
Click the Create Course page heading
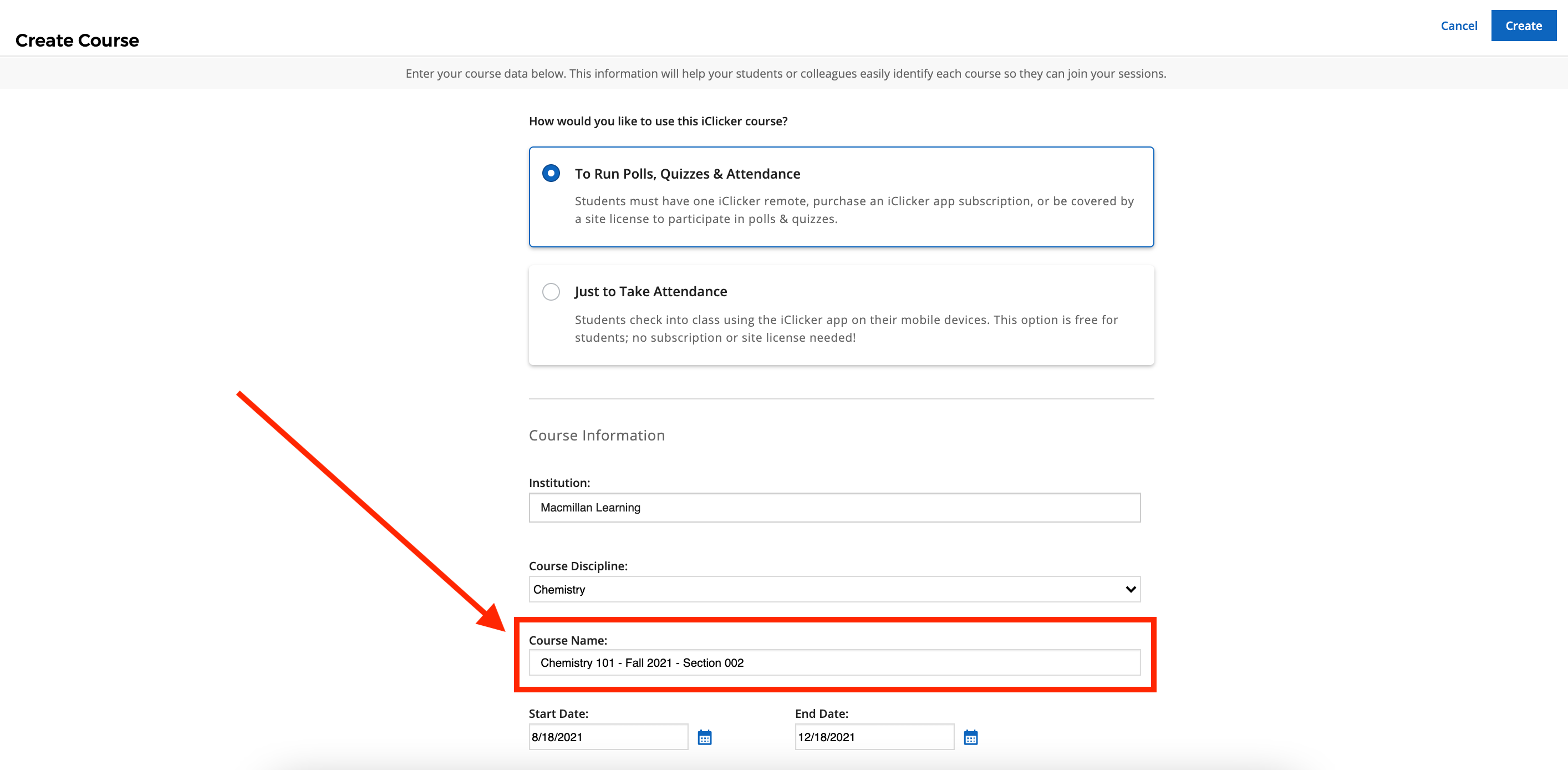77,40
